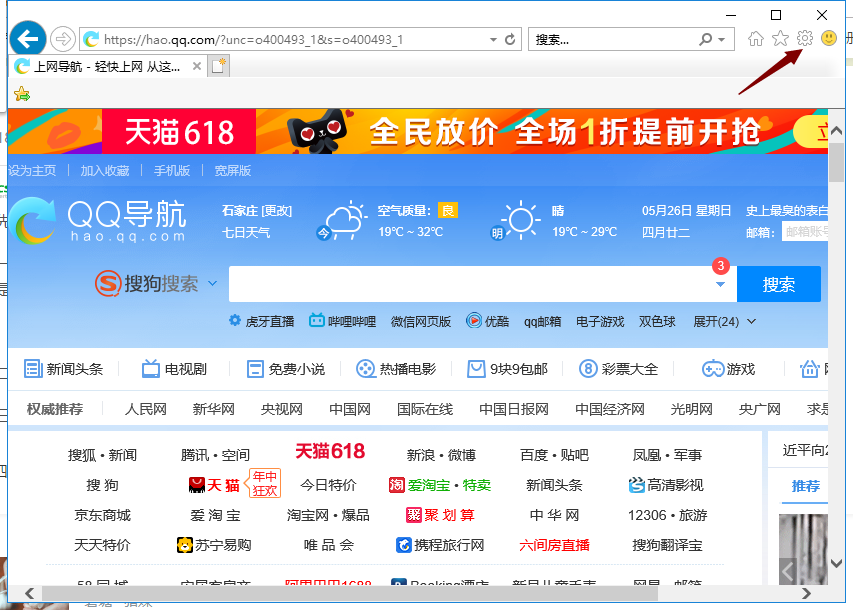This screenshot has height=610, width=853.
Task: Click the 携程旅行网 link
Action: coord(440,545)
